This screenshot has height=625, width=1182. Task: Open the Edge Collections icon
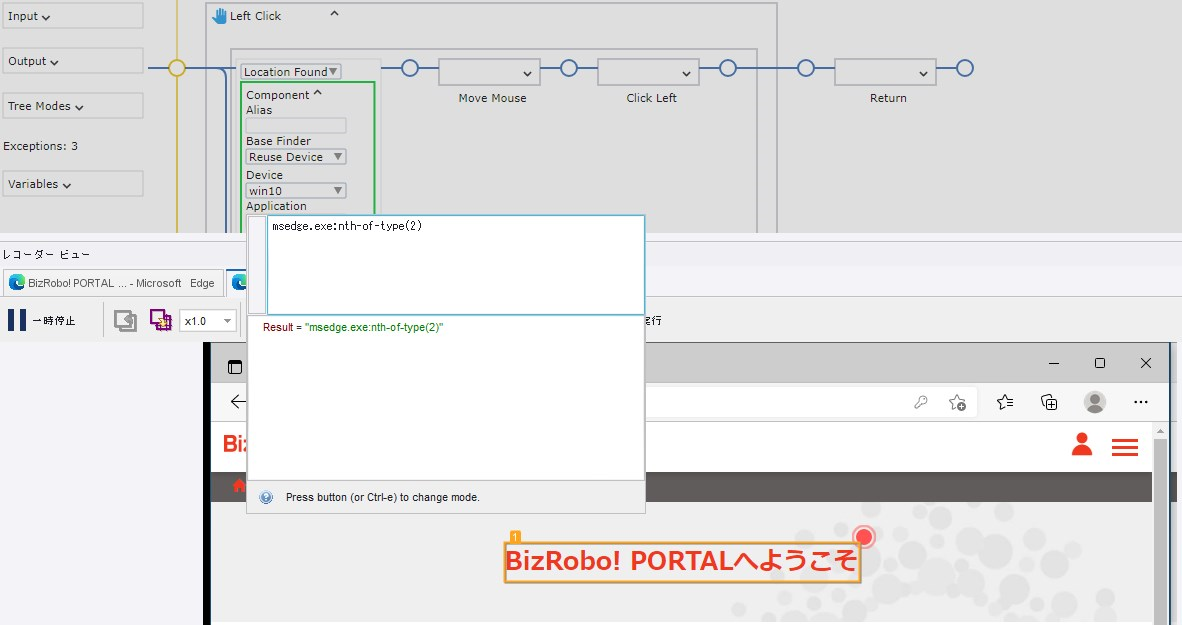click(1049, 402)
